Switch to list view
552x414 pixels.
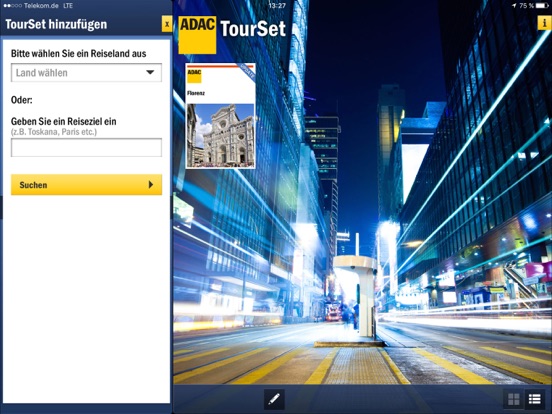coord(534,399)
